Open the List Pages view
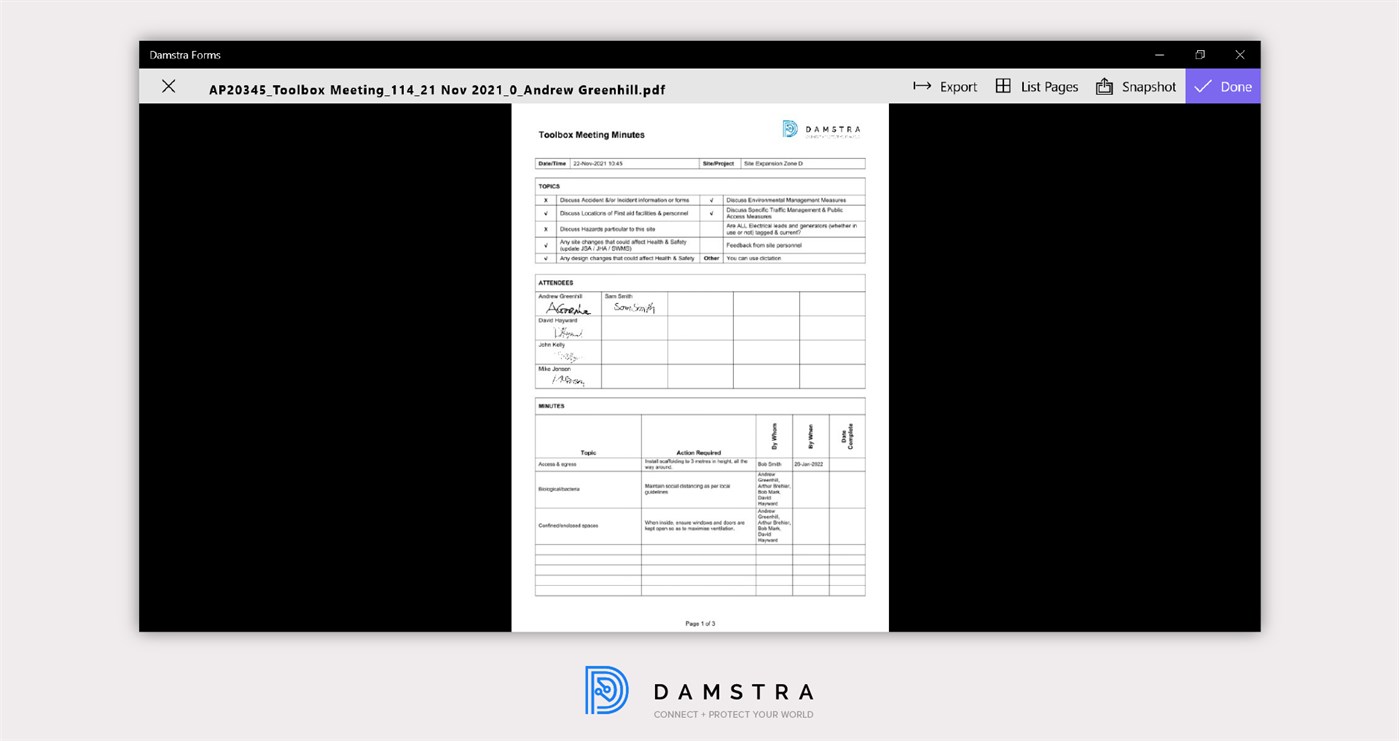1399x741 pixels. tap(1038, 86)
